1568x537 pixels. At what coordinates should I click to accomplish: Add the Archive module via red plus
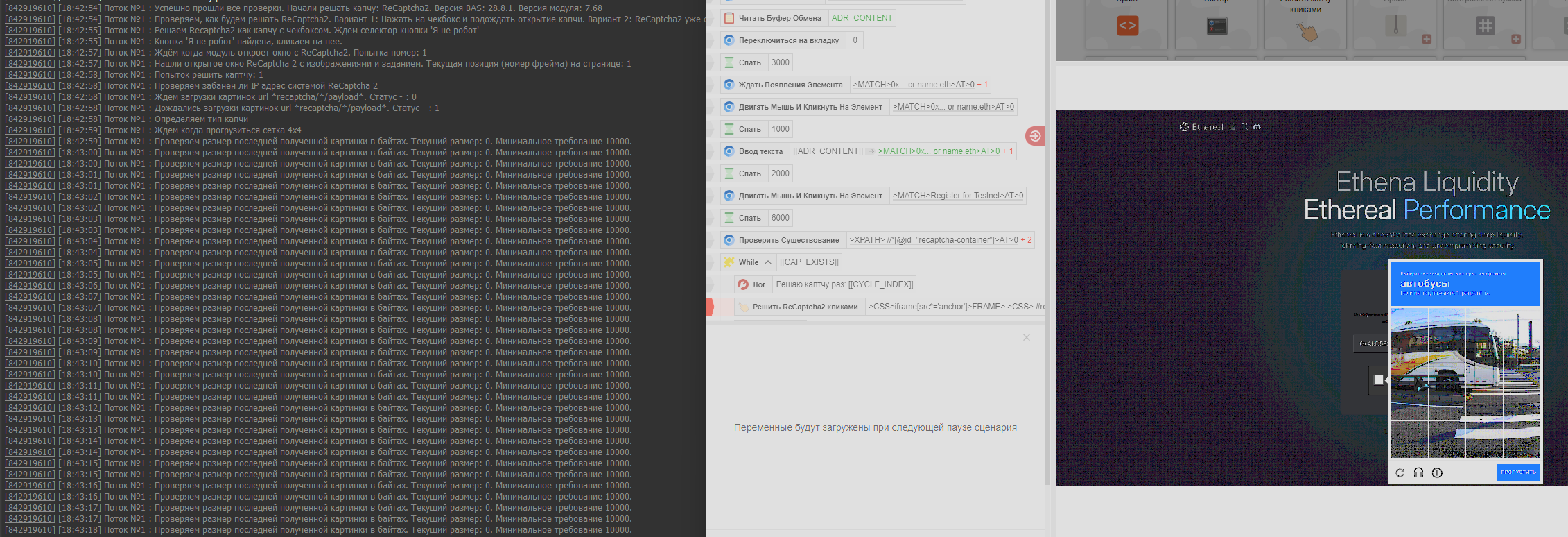(x=1427, y=40)
